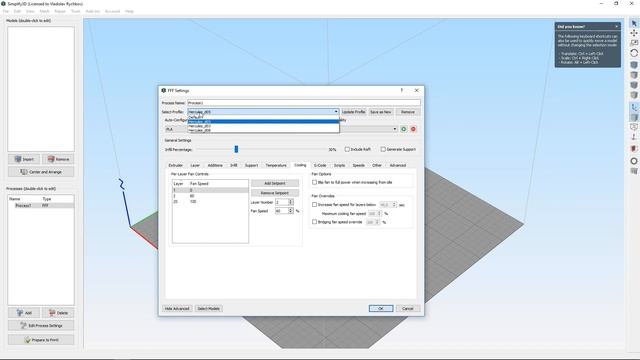The image size is (640, 360).
Task: Switch to the Advanced tab
Action: tap(398, 165)
